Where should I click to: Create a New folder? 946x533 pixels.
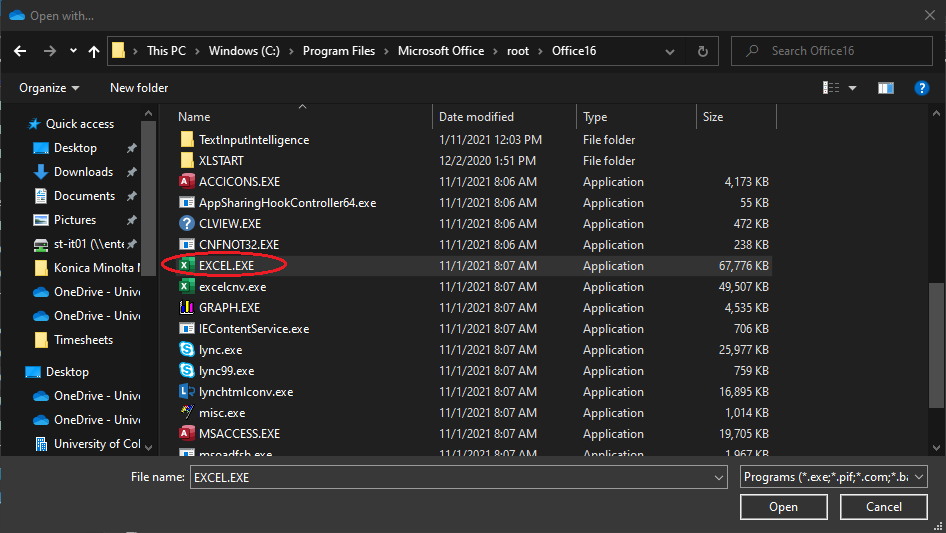coord(139,88)
